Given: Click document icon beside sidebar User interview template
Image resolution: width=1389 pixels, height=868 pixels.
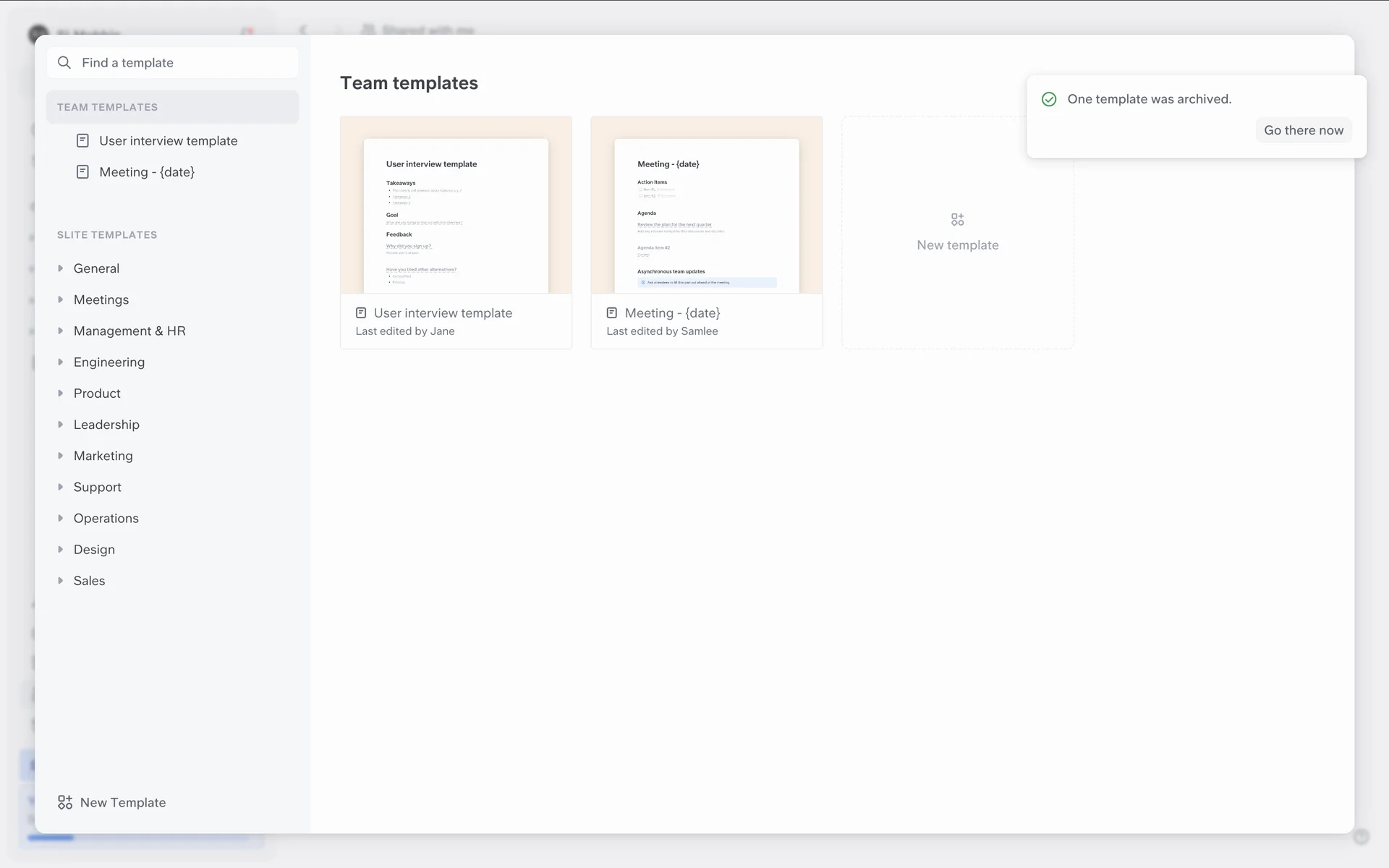Looking at the screenshot, I should [x=82, y=140].
